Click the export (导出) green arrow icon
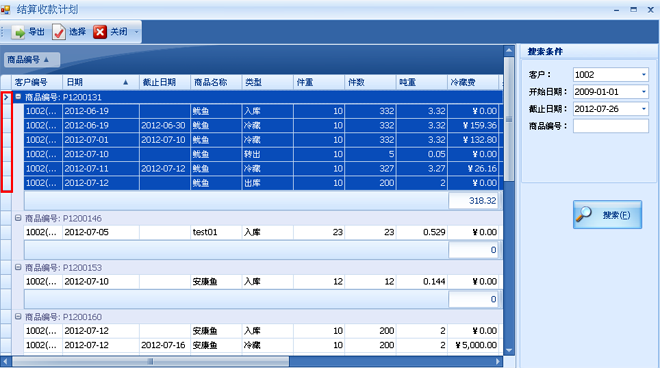This screenshot has height=368, width=660. [x=19, y=32]
